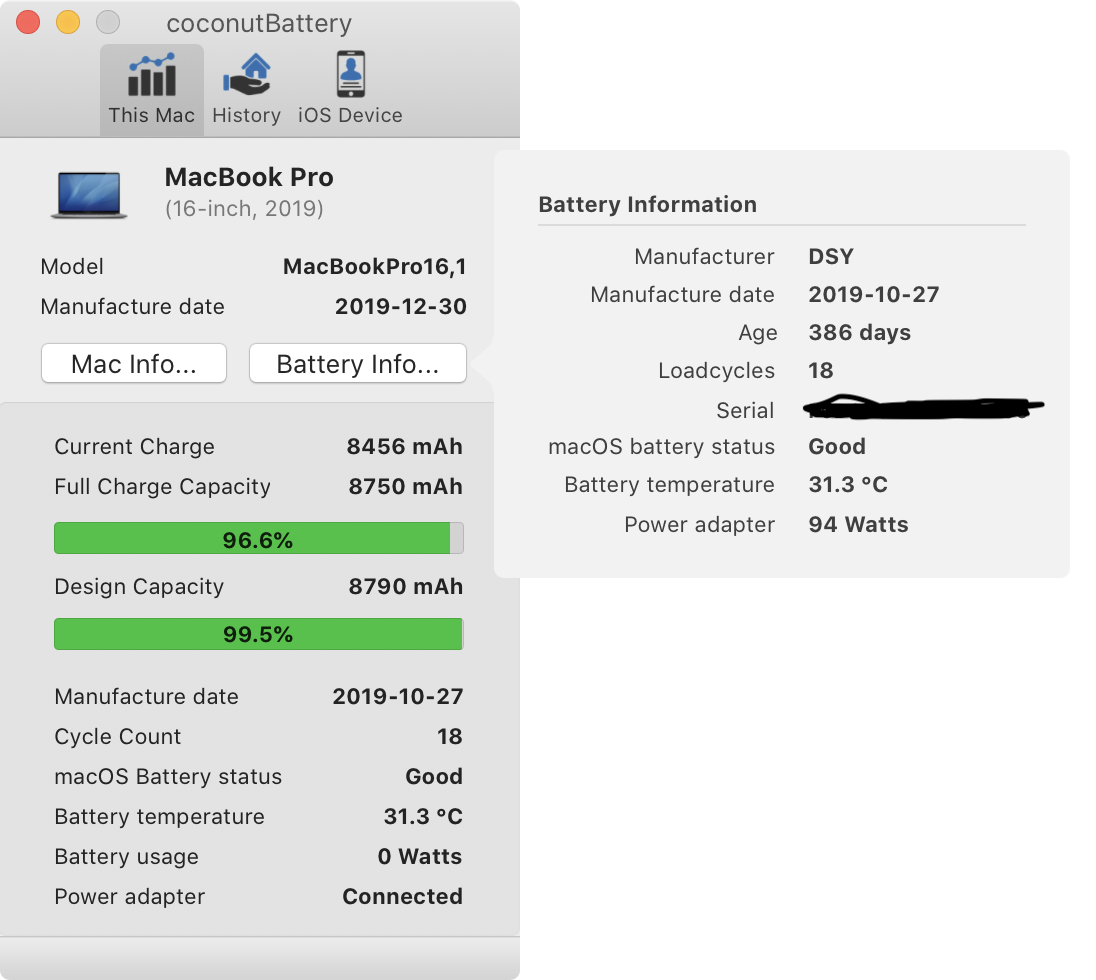This screenshot has height=980, width=1096.
Task: Select the 2019-12-30 manufacture date
Action: tap(401, 306)
